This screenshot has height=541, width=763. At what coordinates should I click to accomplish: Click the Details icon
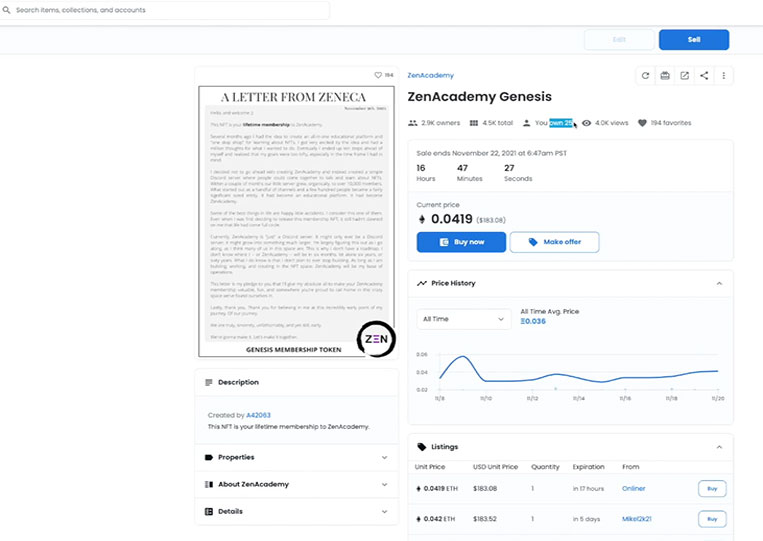[209, 511]
